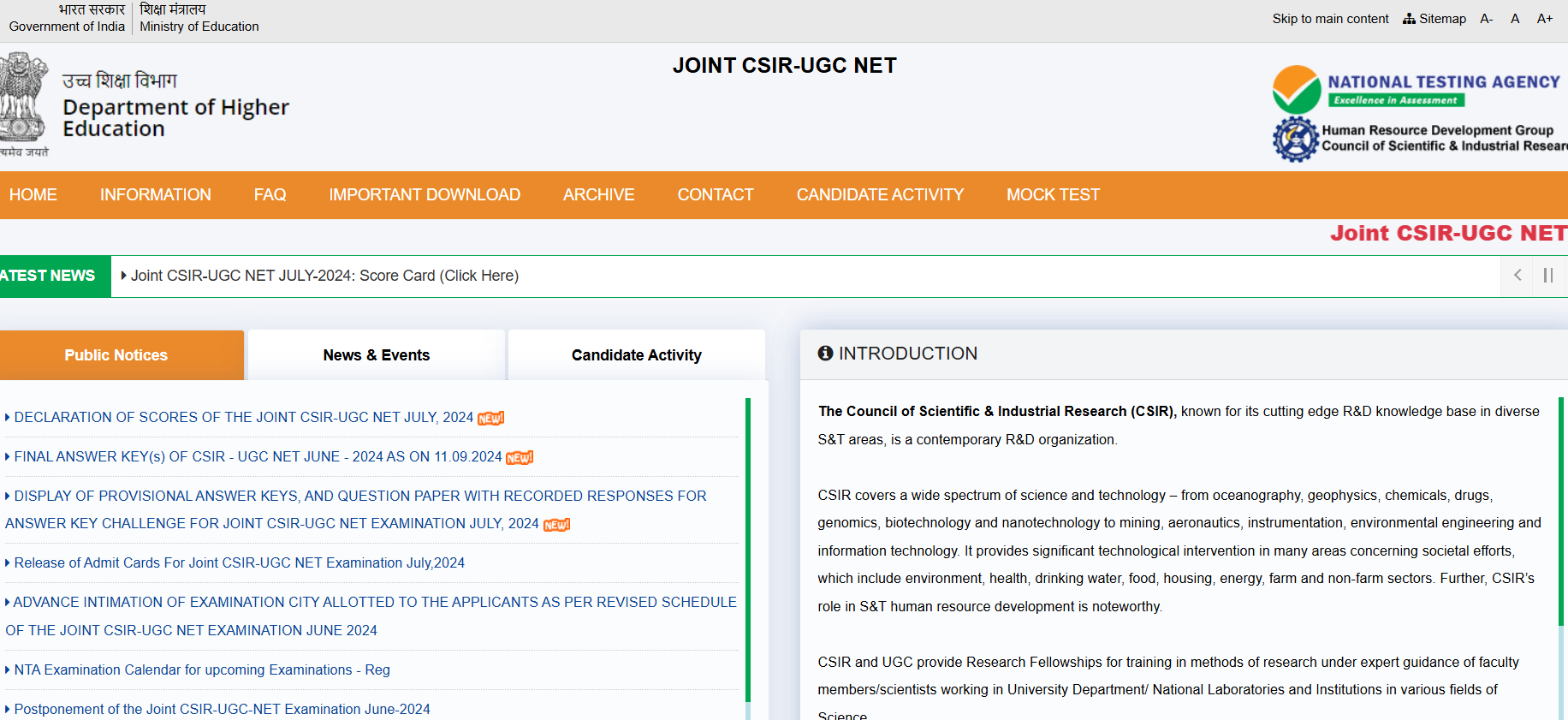Open Postponement of Joint CSIR-UGC-NET notice

pos(222,710)
